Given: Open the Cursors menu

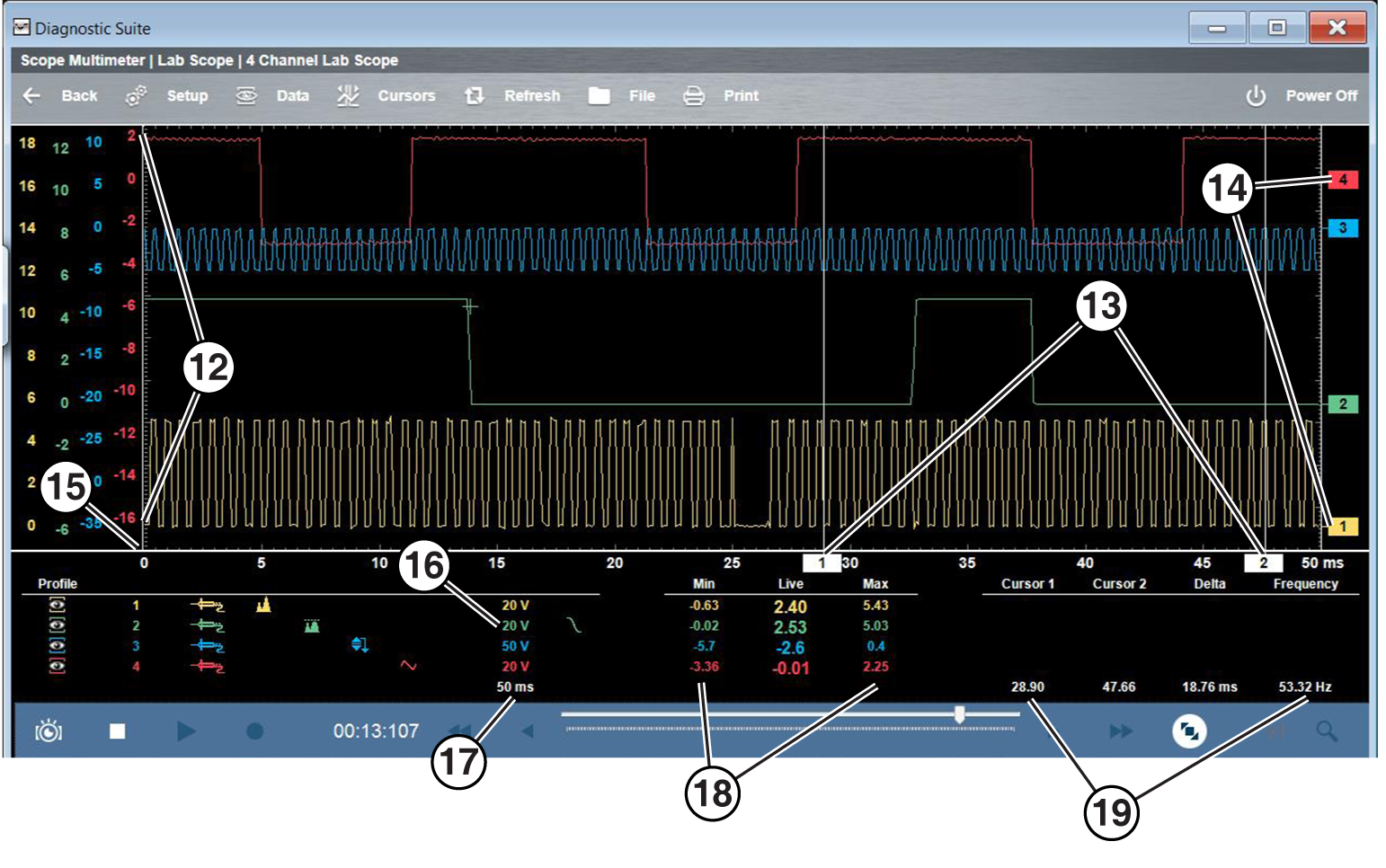Looking at the screenshot, I should tap(386, 96).
